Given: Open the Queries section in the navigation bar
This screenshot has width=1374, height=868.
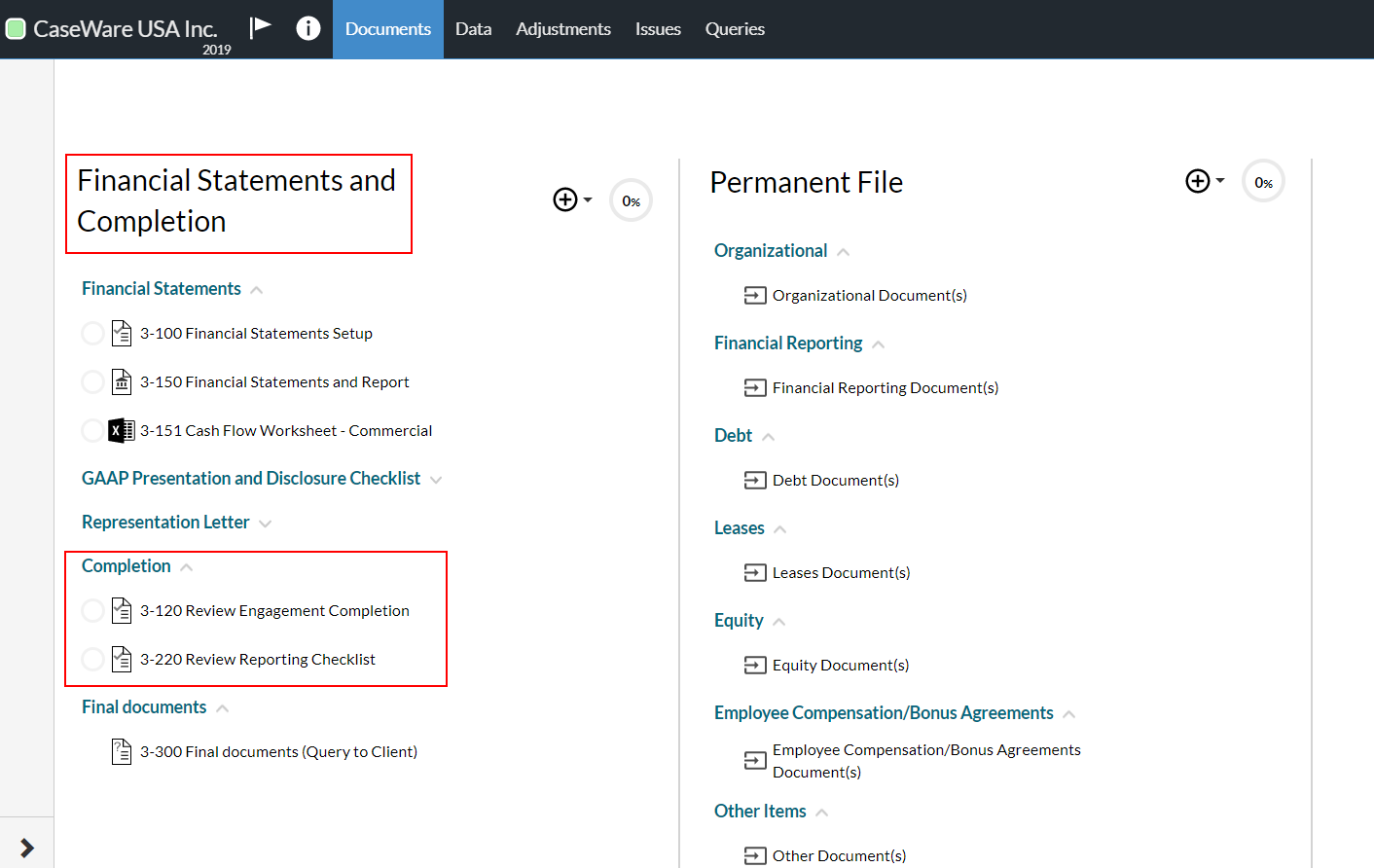Looking at the screenshot, I should (735, 28).
